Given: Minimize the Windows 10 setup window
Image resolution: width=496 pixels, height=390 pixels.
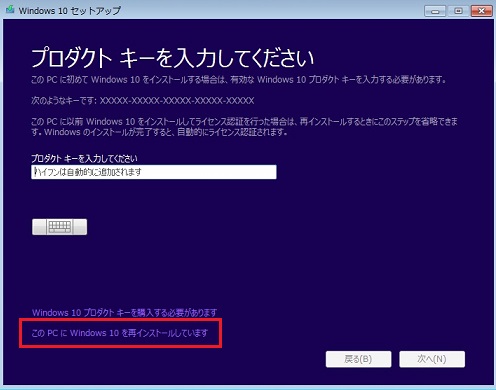Looking at the screenshot, I should (x=435, y=11).
